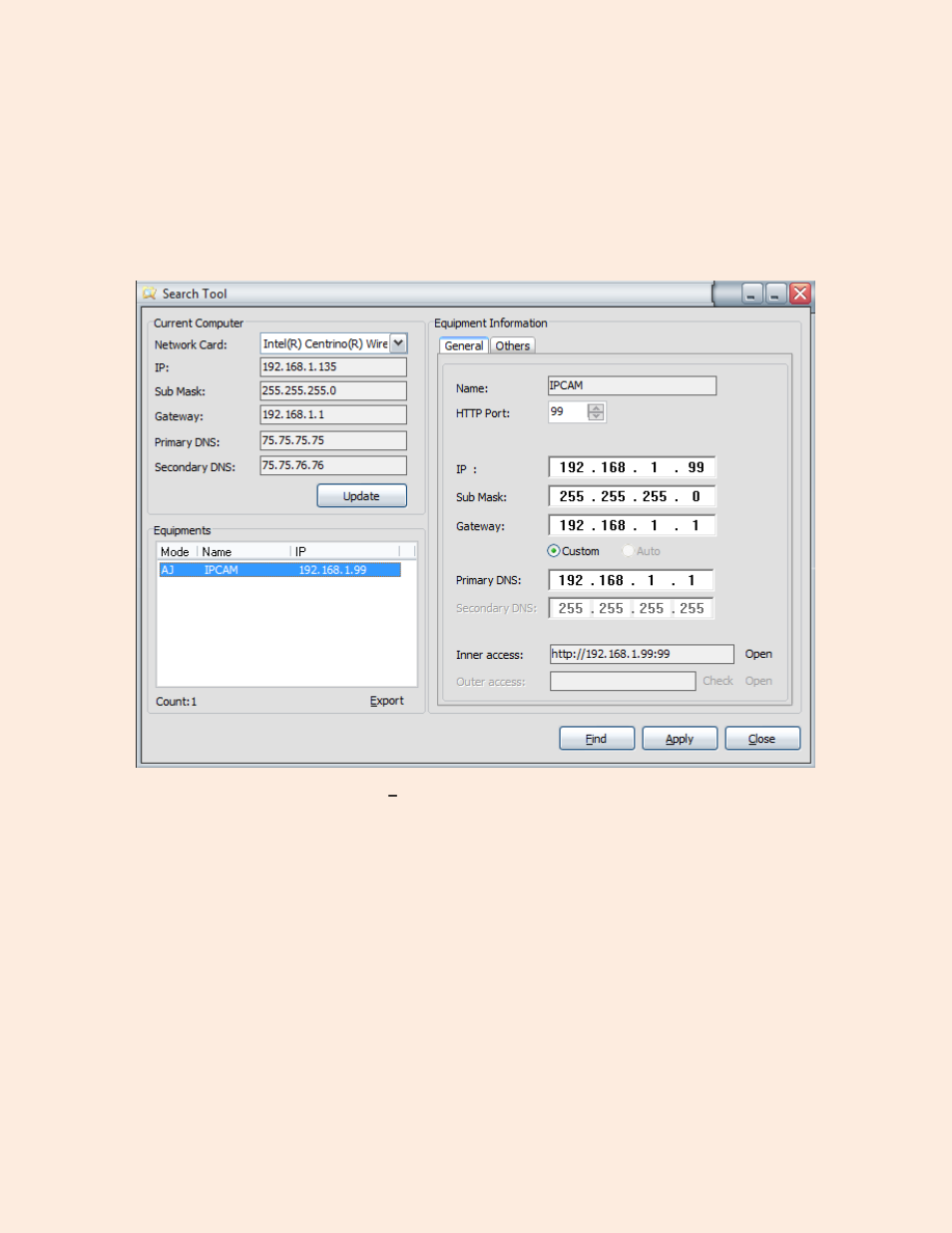Select the IPCAM row in Equipments list
Viewport: 952px width, 1233px height.
click(x=279, y=570)
